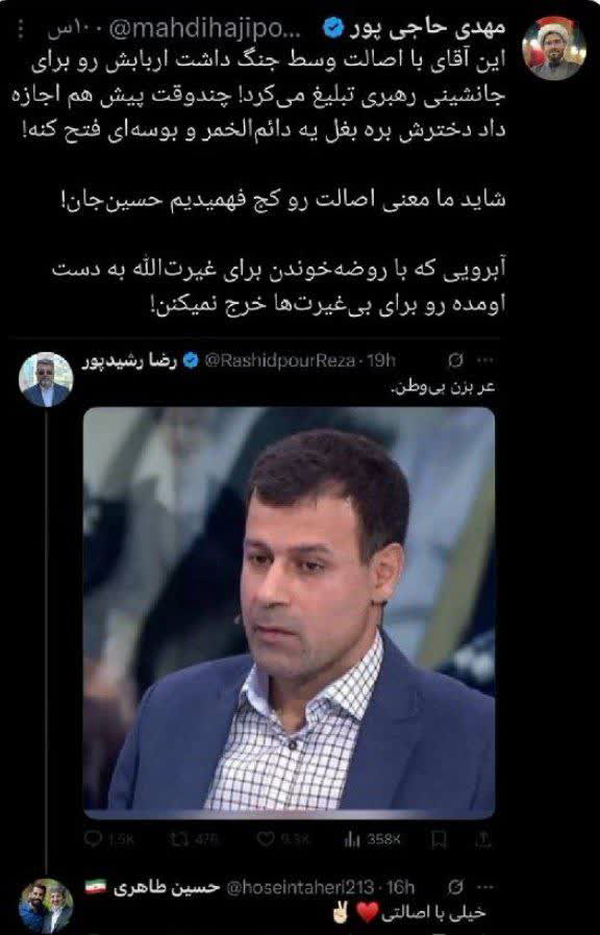600x935 pixels.
Task: Click the reply icon showing 1.5K
Action: [93, 840]
